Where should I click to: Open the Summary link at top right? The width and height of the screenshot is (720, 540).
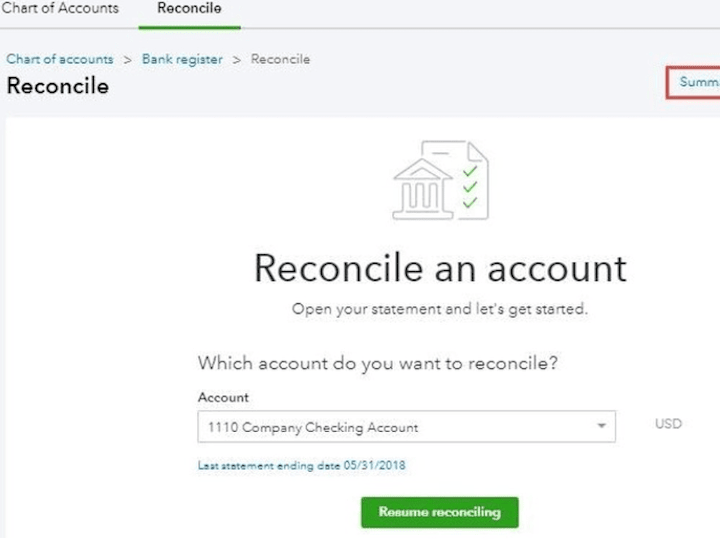[x=699, y=82]
